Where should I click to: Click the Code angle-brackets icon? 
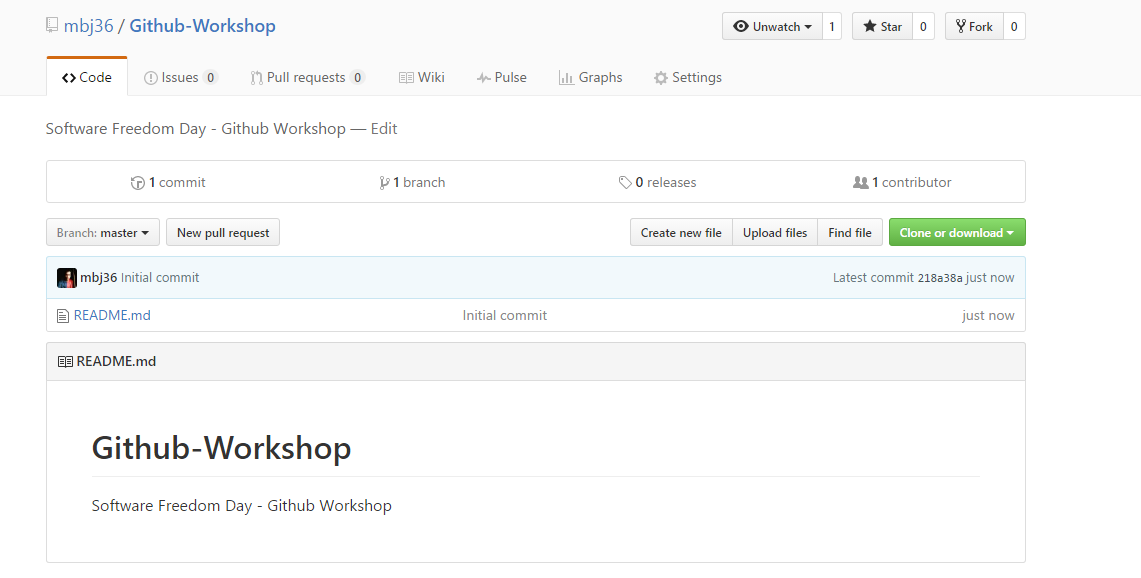coord(69,78)
